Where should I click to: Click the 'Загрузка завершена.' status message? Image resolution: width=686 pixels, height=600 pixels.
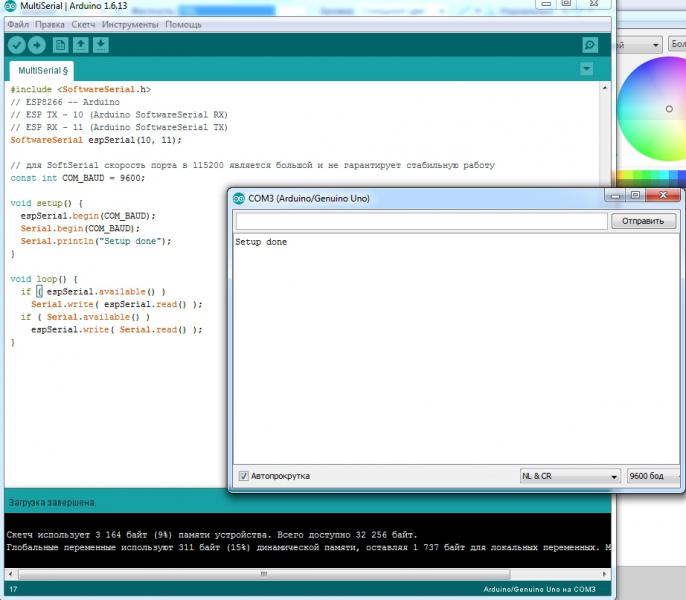pos(52,502)
